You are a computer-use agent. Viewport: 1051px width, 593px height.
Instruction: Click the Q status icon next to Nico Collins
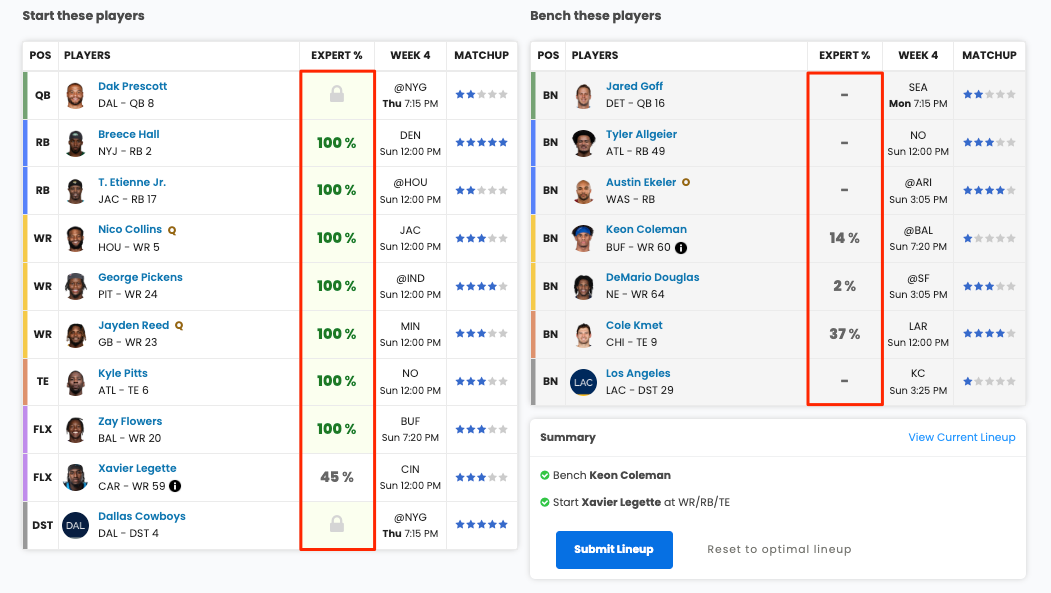point(172,230)
